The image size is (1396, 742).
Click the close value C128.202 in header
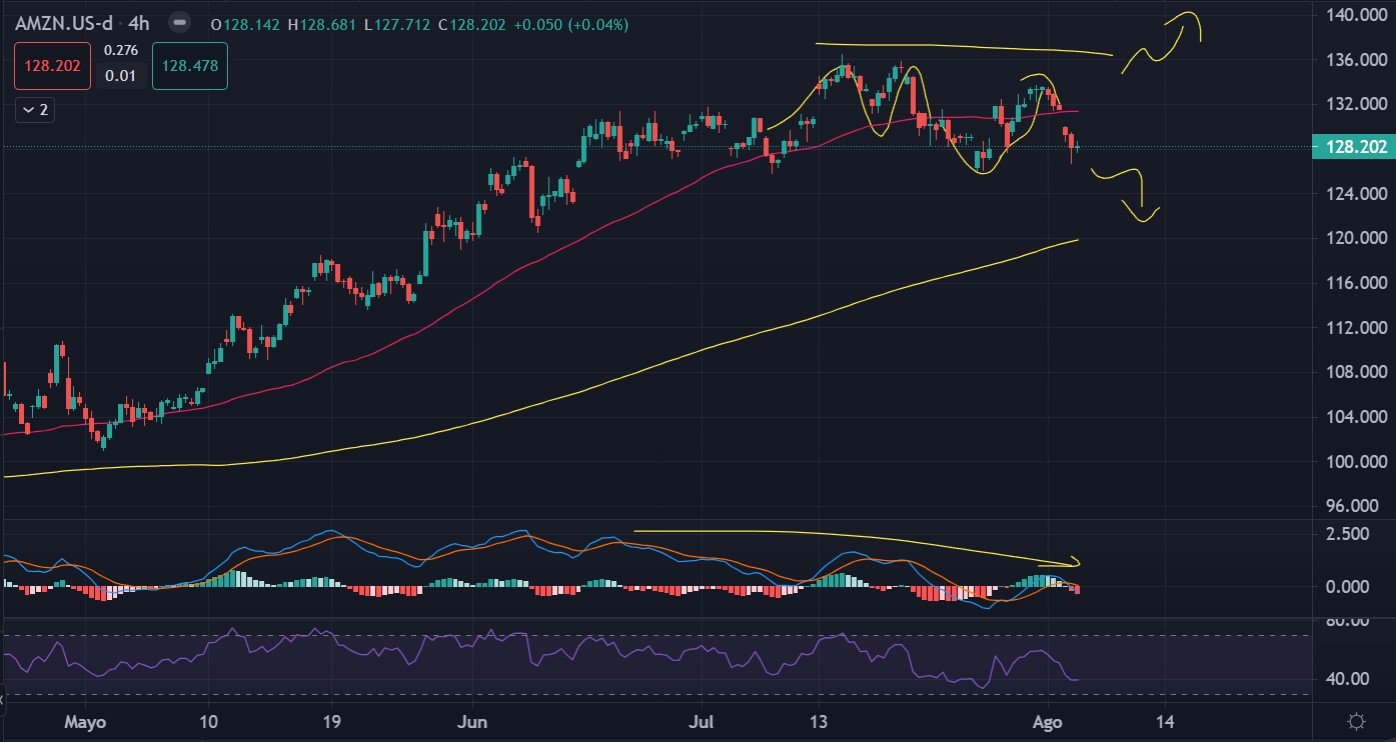coord(472,25)
